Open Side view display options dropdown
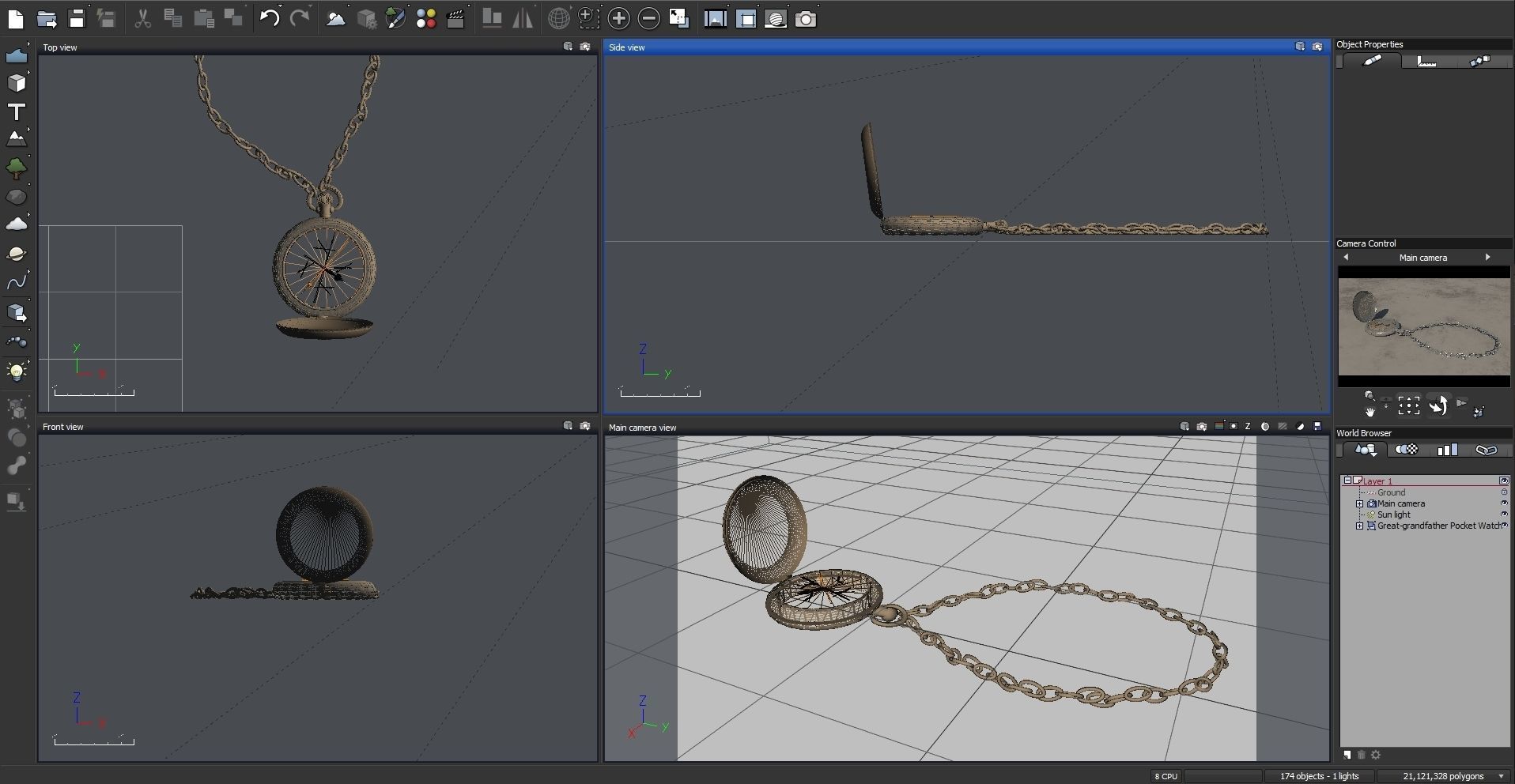 [1300, 47]
